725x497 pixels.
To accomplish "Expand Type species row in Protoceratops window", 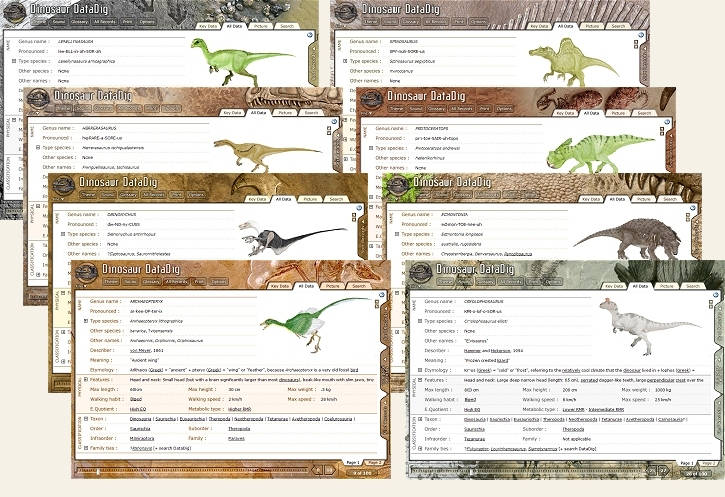I will click(371, 148).
